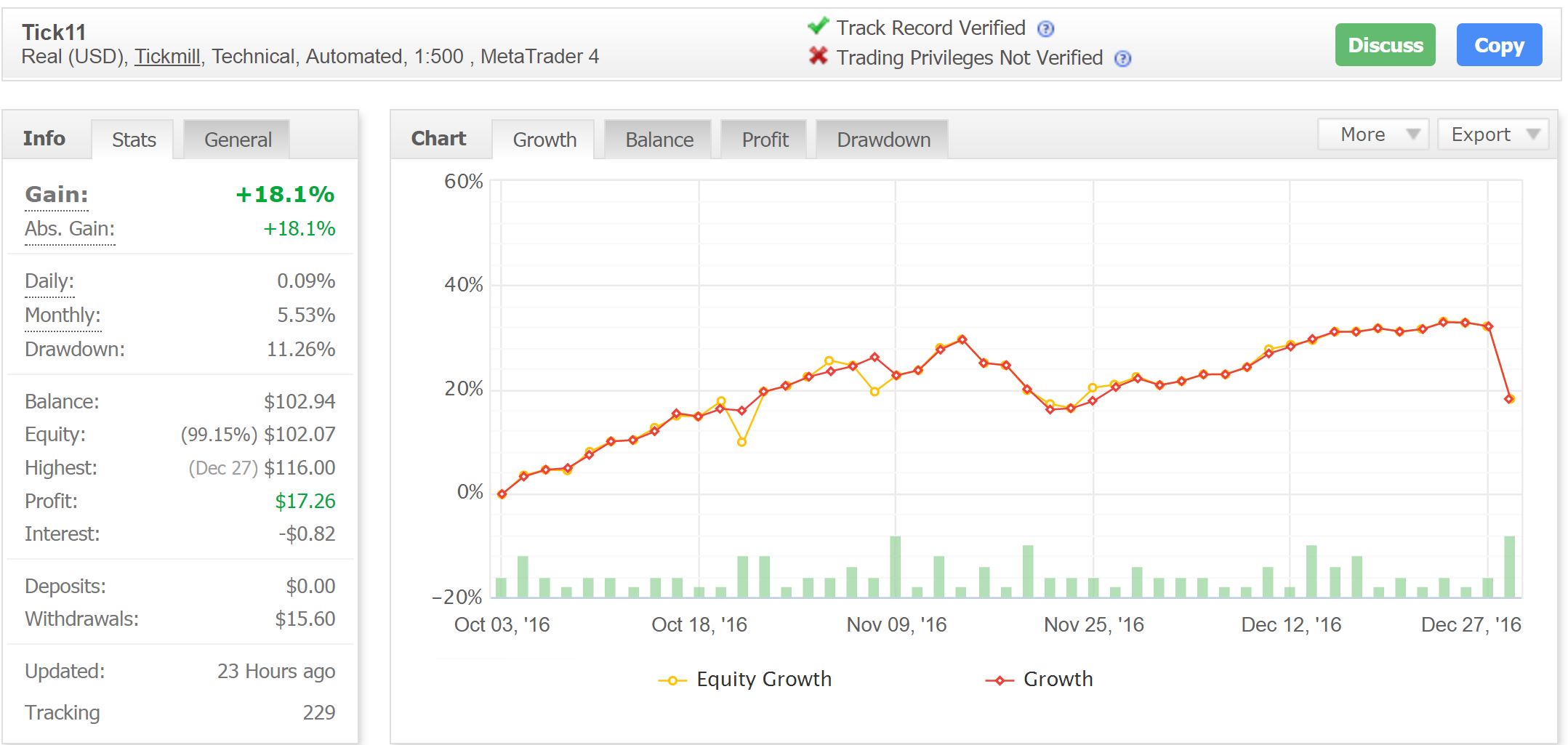Open the More dropdown menu
Viewport: 1568px width, 745px height.
[x=1373, y=134]
